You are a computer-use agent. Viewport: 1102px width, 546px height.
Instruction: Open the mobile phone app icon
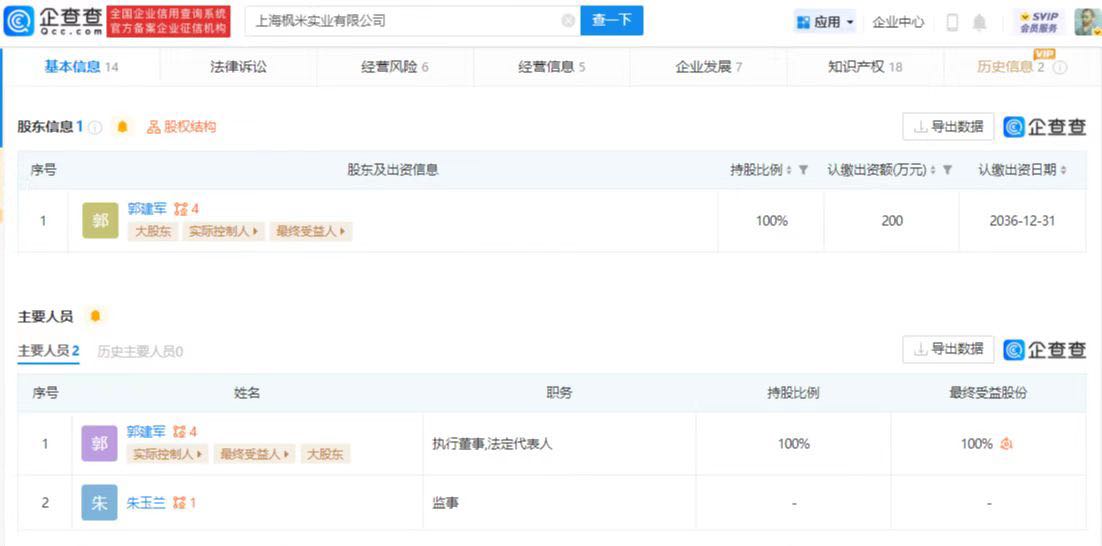pos(952,22)
